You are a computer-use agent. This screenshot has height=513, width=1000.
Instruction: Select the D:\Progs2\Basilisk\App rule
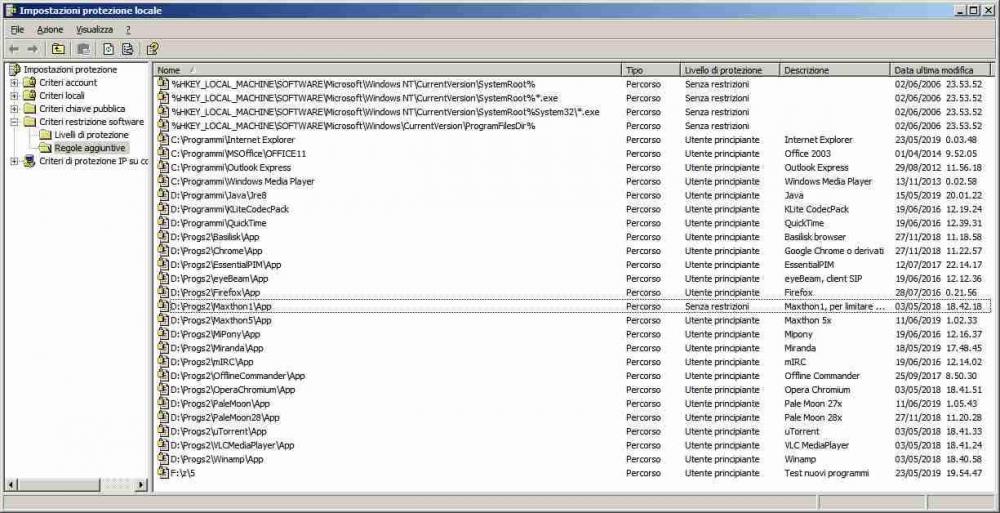pyautogui.click(x=214, y=237)
